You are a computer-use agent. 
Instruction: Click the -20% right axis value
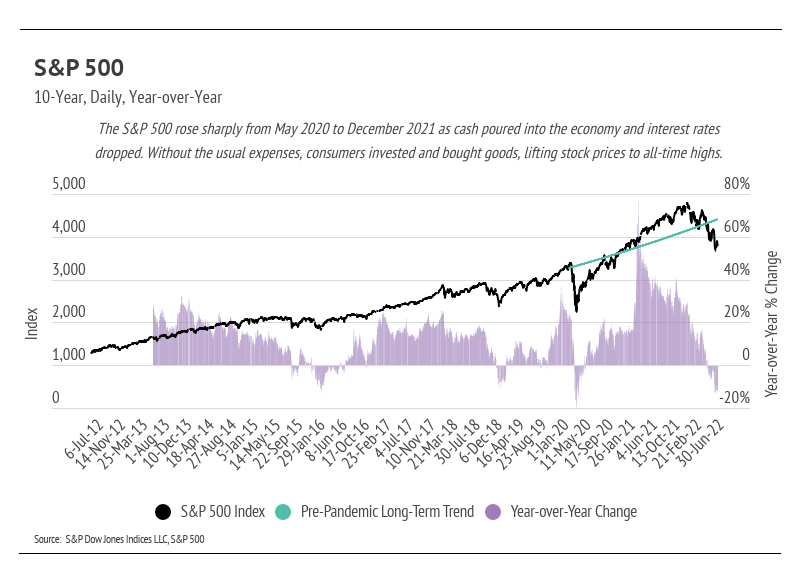pyautogui.click(x=736, y=398)
